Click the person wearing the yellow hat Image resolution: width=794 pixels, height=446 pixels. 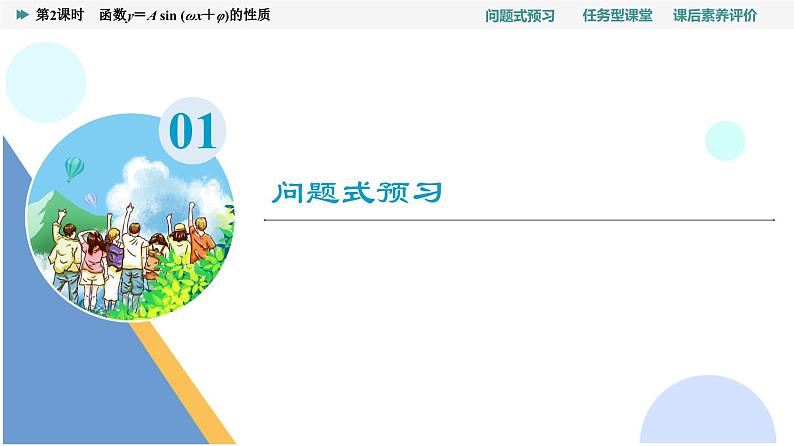[180, 240]
